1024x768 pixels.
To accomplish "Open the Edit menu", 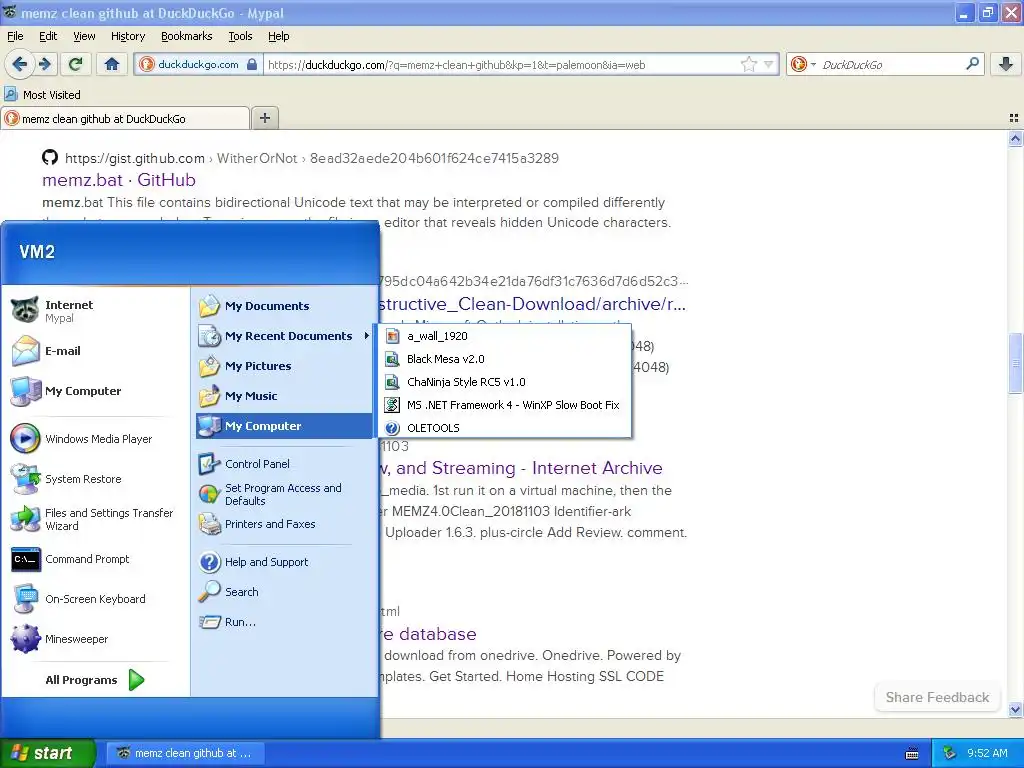I will tap(48, 36).
